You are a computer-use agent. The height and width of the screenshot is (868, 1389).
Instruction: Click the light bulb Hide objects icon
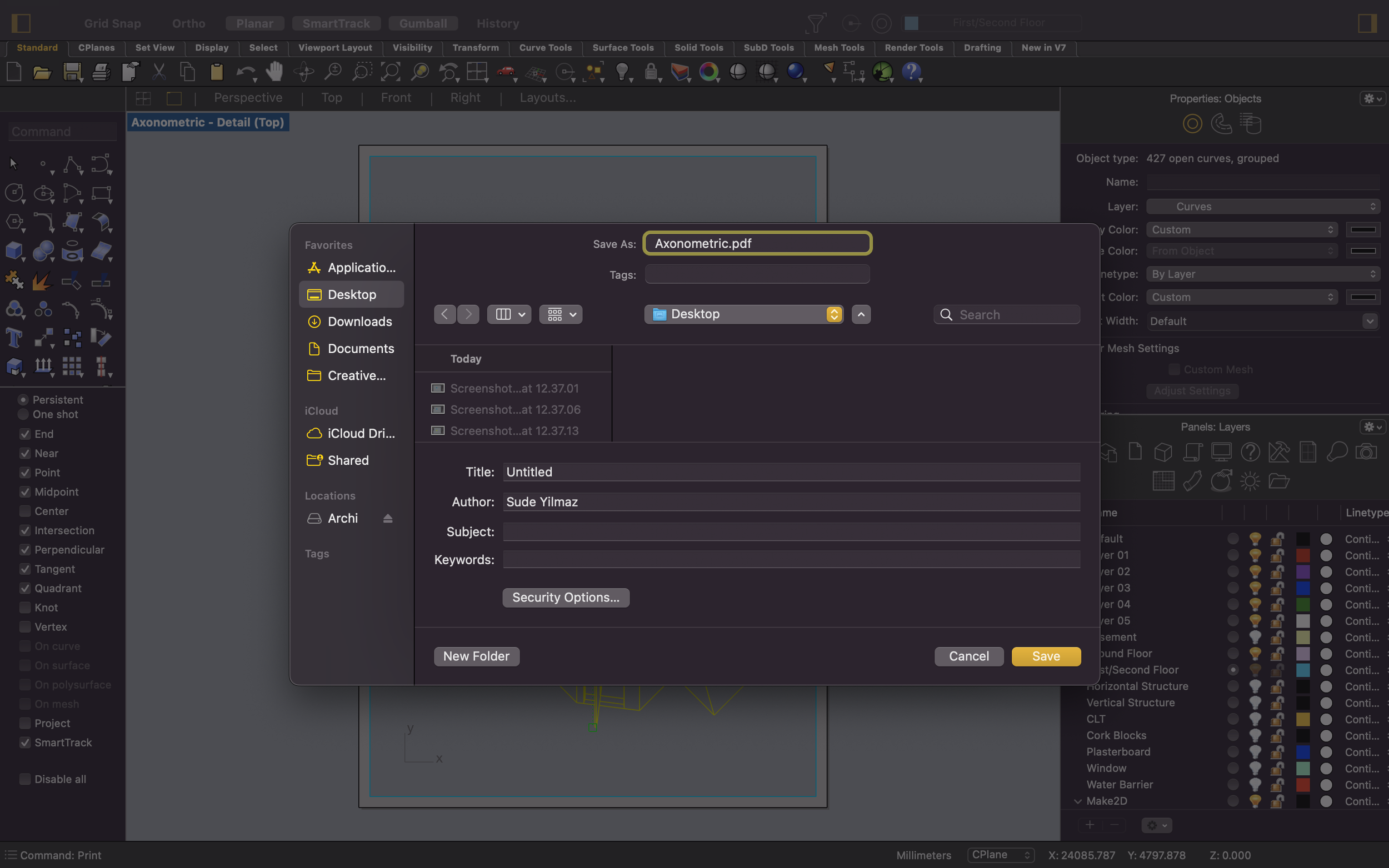pos(622,72)
